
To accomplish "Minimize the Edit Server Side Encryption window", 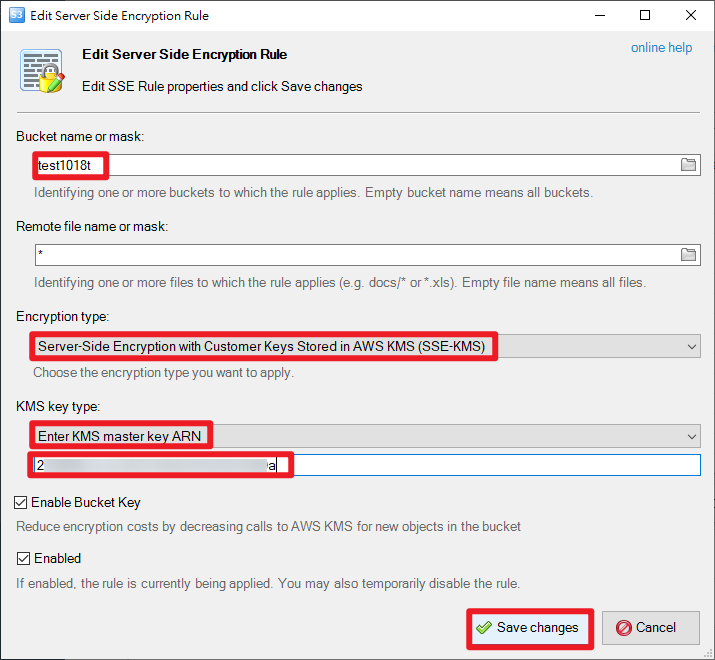I will pyautogui.click(x=600, y=16).
